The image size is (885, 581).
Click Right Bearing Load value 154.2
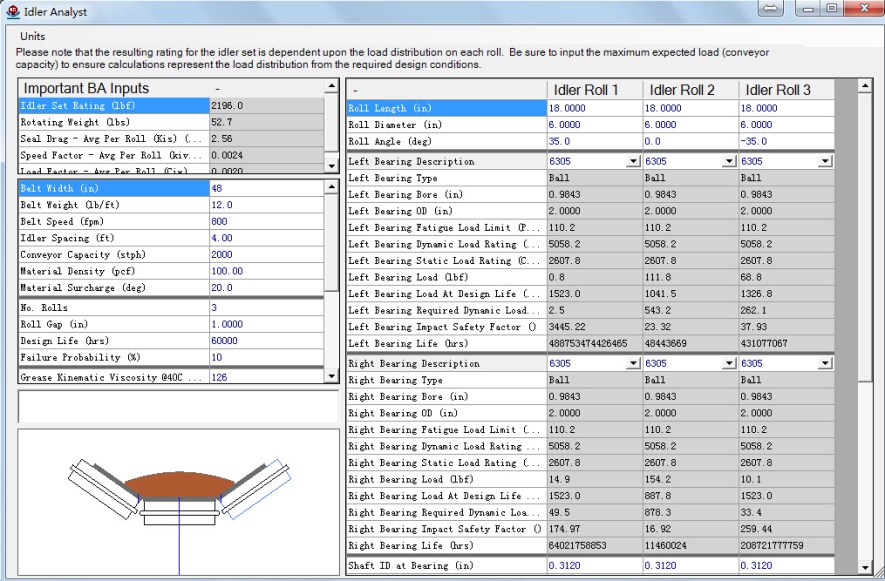[690, 479]
